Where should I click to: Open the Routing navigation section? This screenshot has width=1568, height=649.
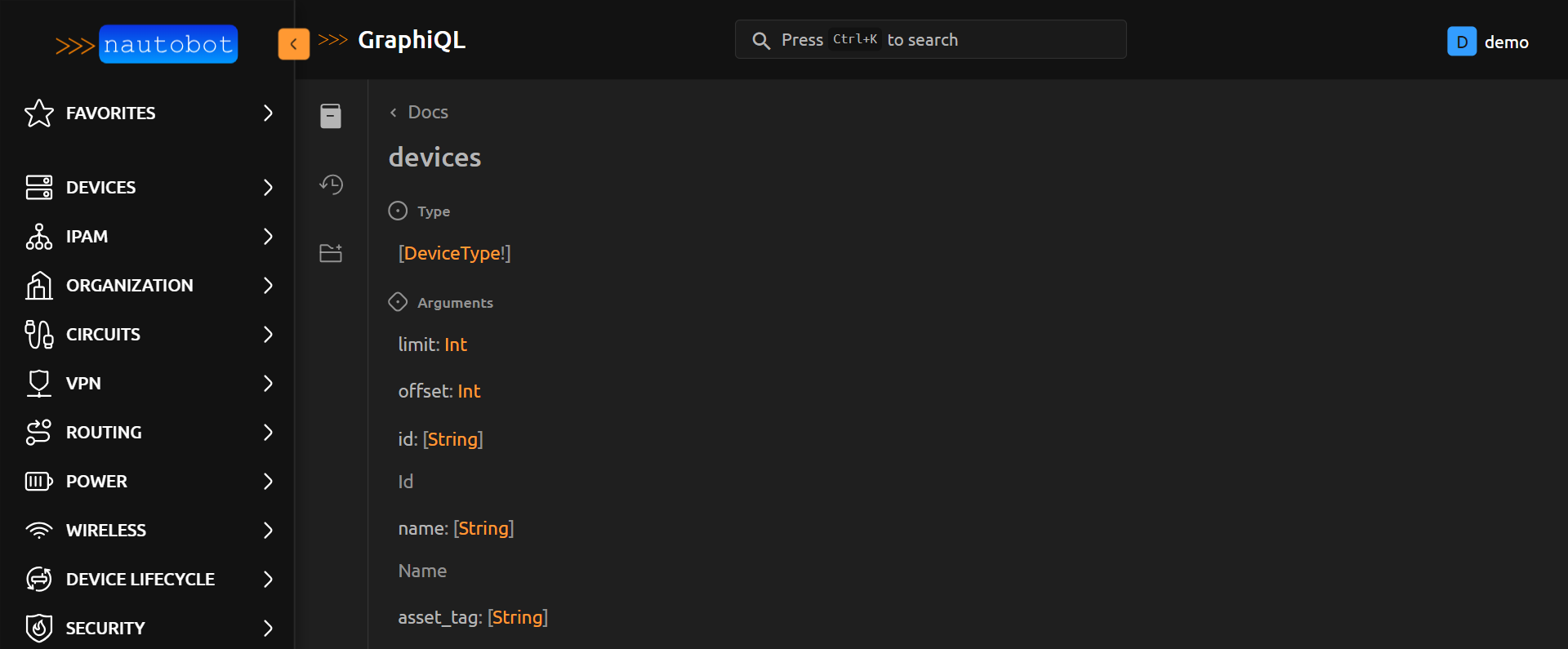click(x=104, y=433)
